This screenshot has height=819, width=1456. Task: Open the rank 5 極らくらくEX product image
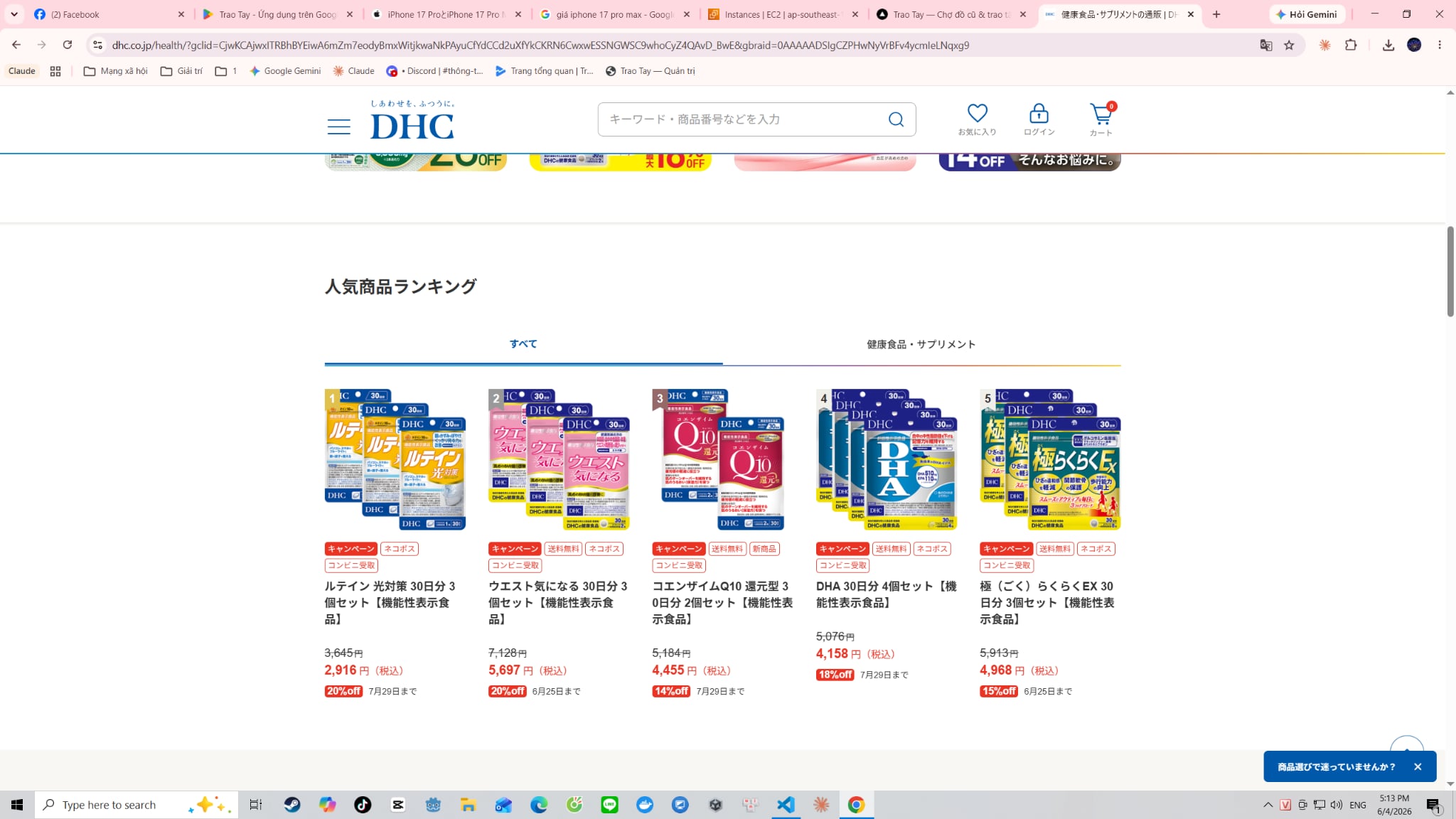[x=1050, y=459]
